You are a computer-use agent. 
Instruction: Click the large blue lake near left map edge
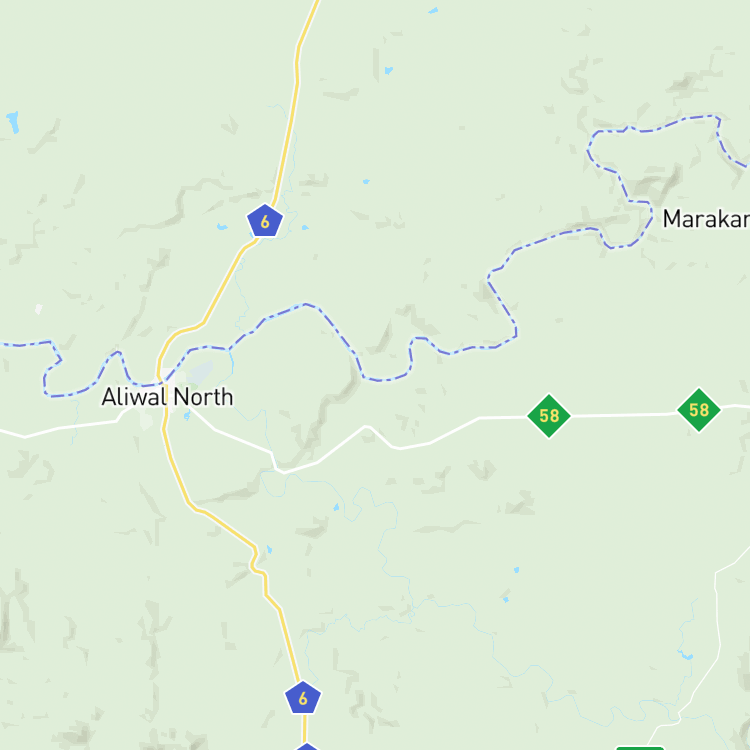(13, 122)
